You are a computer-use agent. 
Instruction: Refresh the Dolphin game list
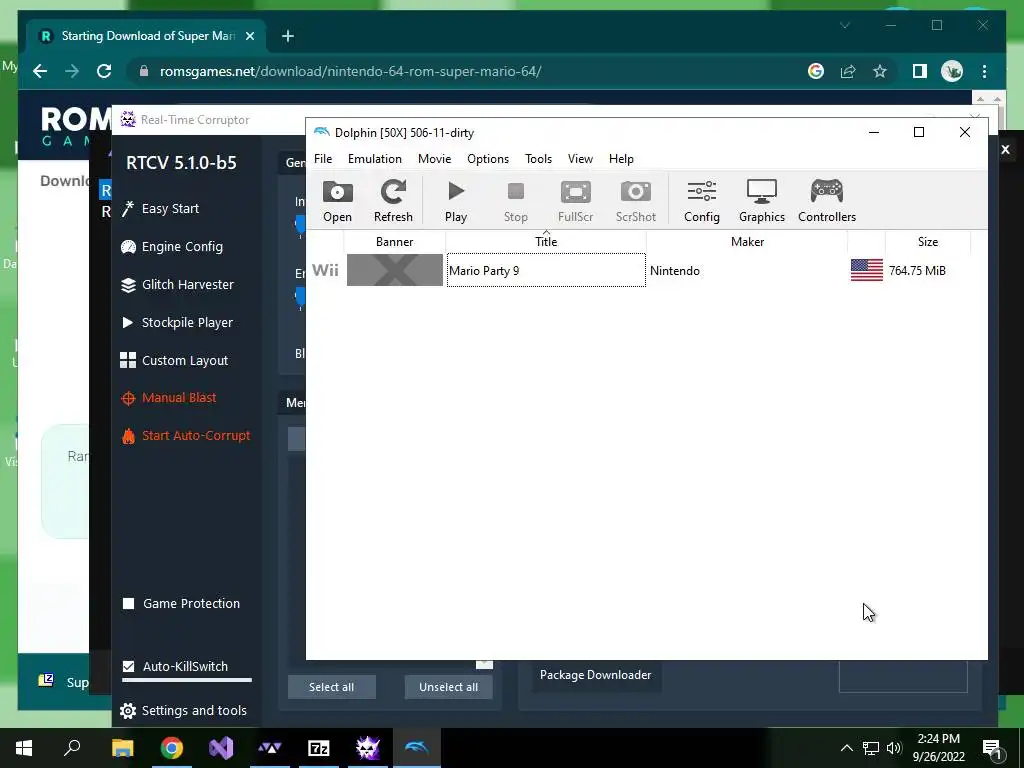tap(393, 201)
